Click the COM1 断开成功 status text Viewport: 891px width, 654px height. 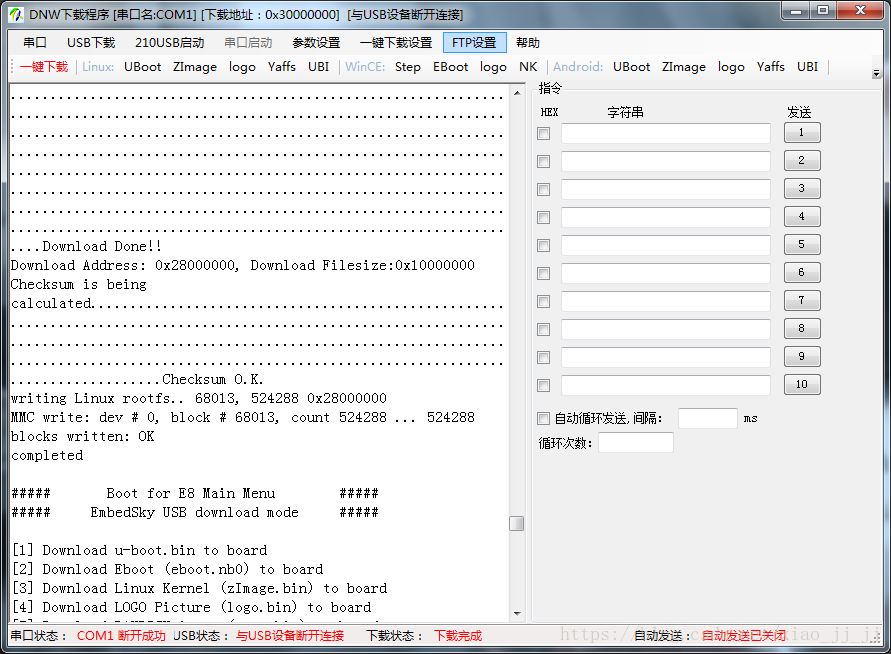[121, 636]
